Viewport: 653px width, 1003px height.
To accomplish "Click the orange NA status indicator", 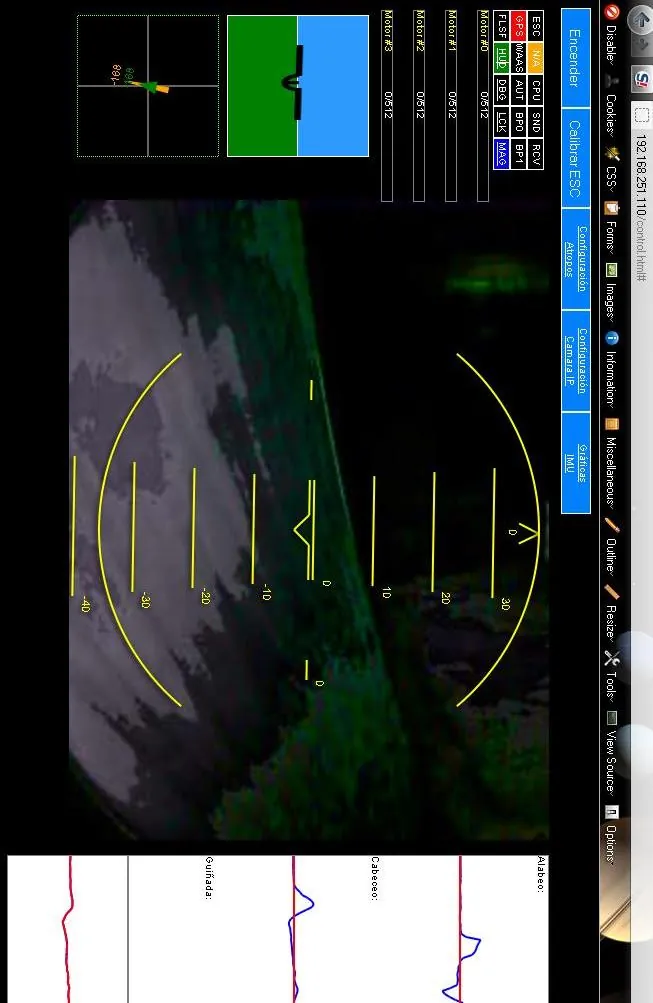I will coord(536,58).
